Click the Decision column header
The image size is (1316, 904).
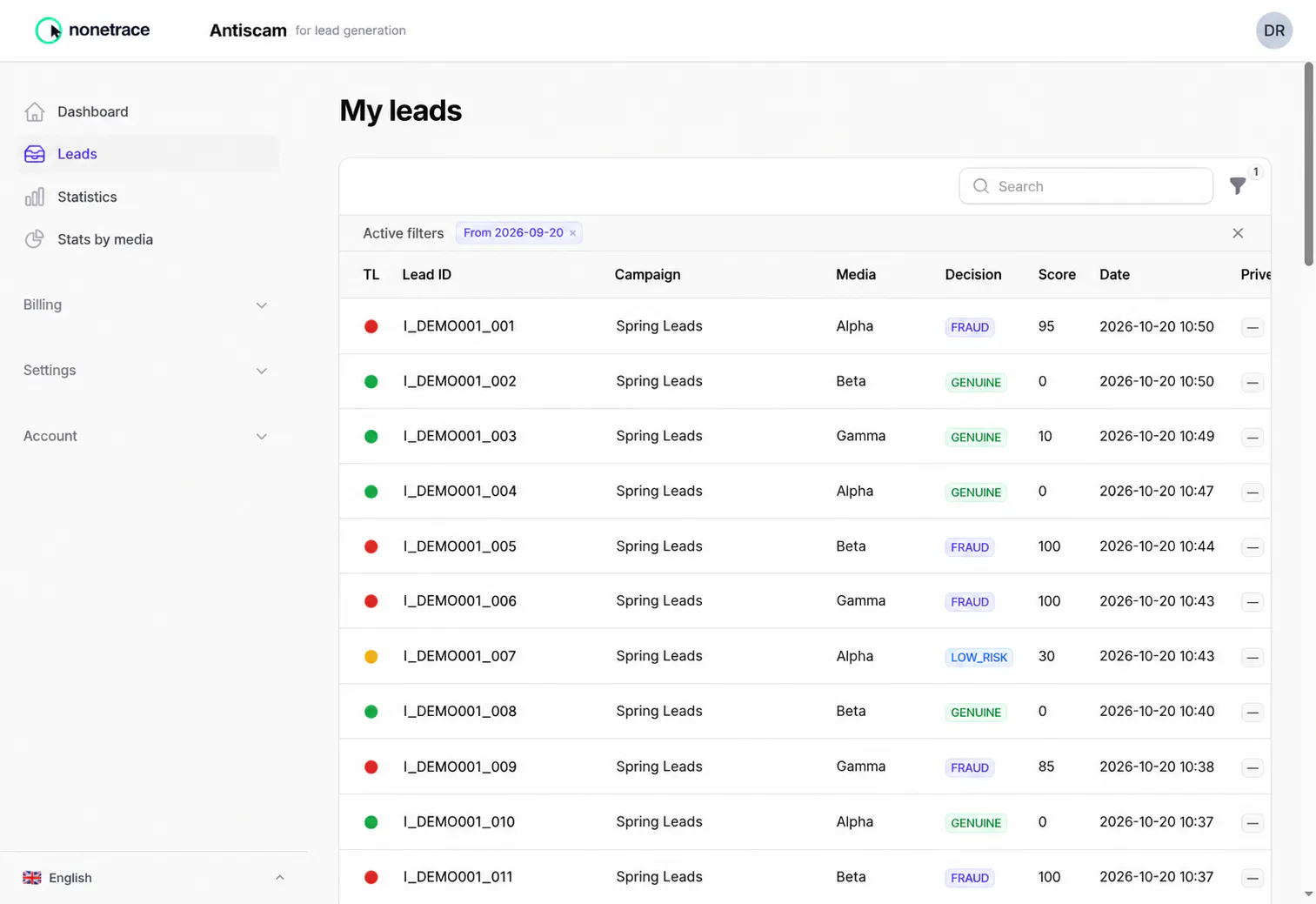pyautogui.click(x=973, y=275)
